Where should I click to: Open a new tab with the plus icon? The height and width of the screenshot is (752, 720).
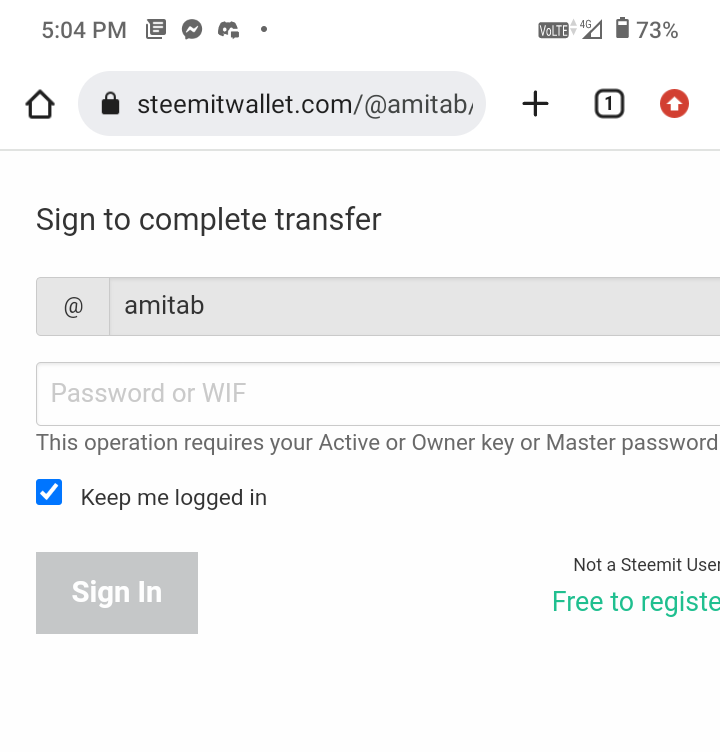[x=535, y=104]
